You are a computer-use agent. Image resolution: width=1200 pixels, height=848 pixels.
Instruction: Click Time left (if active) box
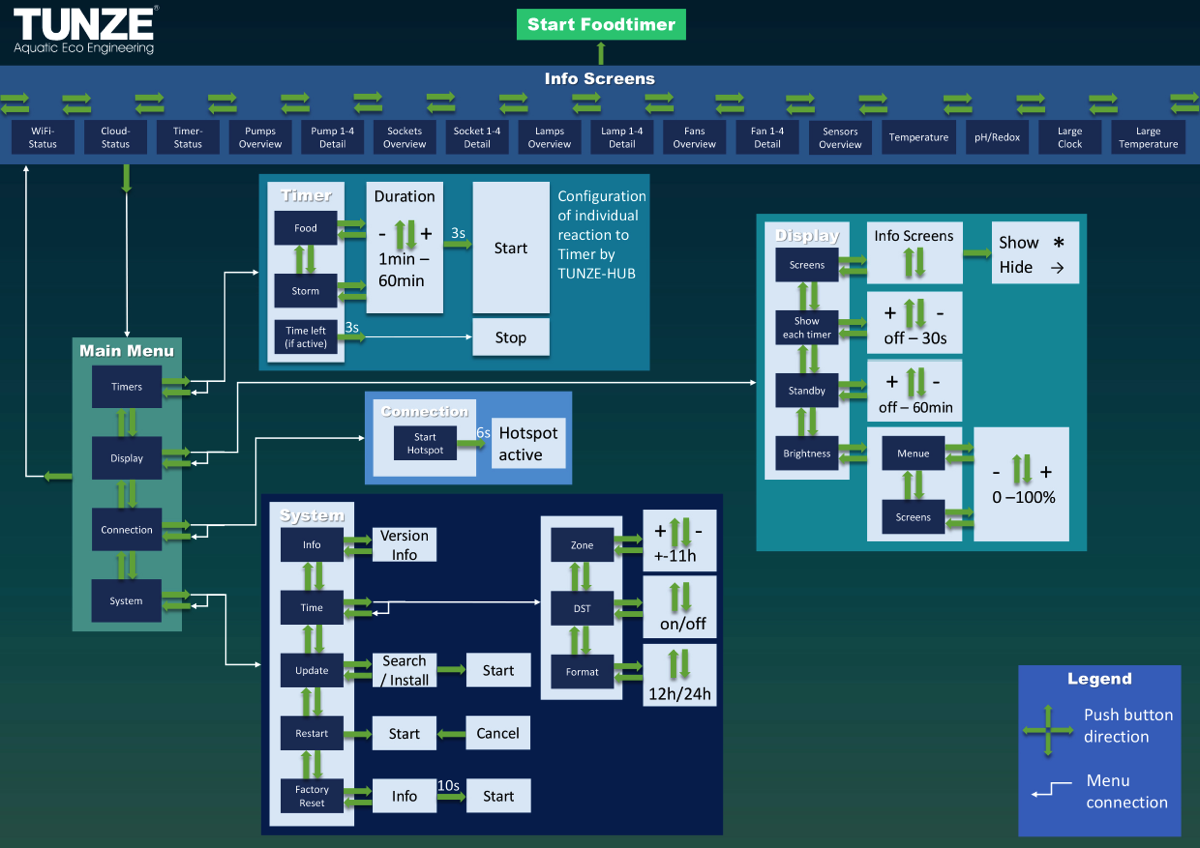(x=306, y=337)
